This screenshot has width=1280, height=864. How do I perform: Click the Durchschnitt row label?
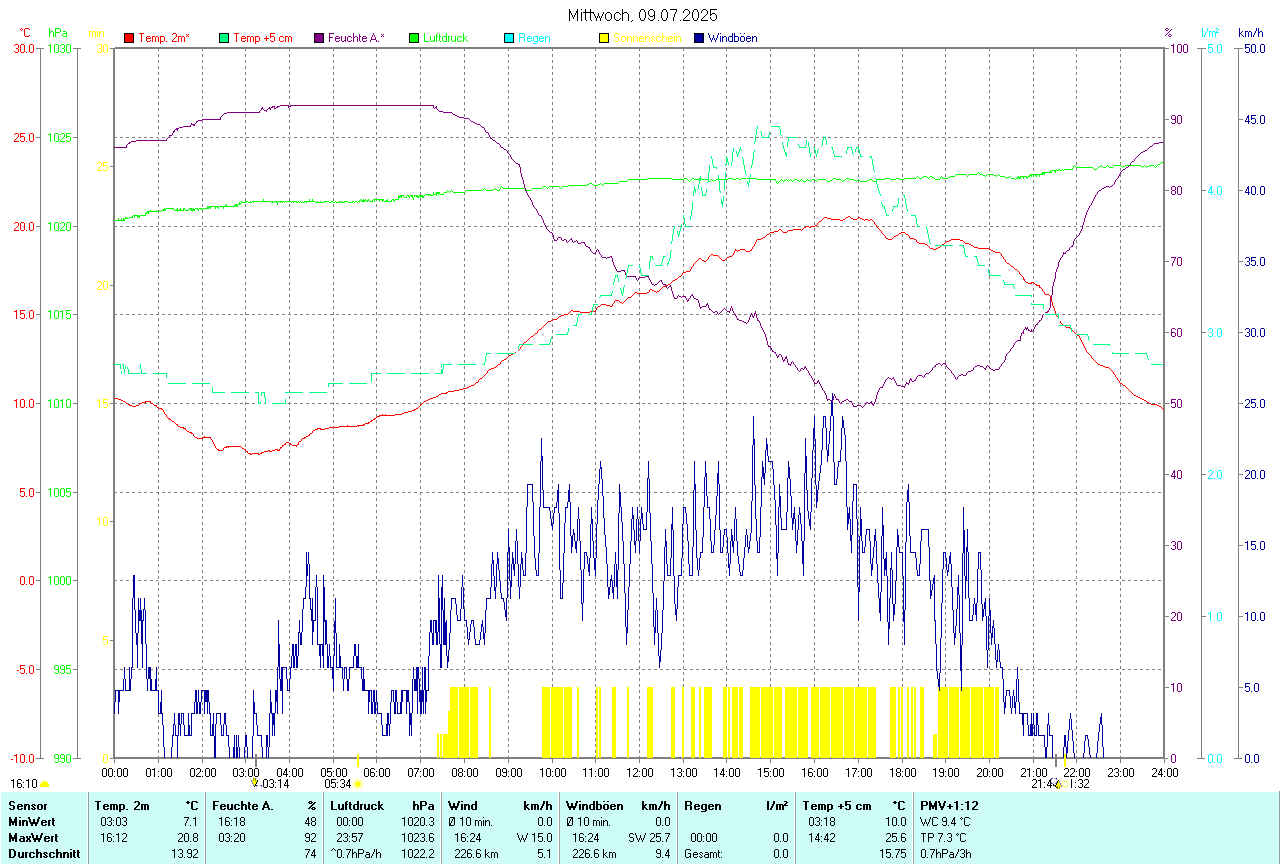[x=42, y=854]
